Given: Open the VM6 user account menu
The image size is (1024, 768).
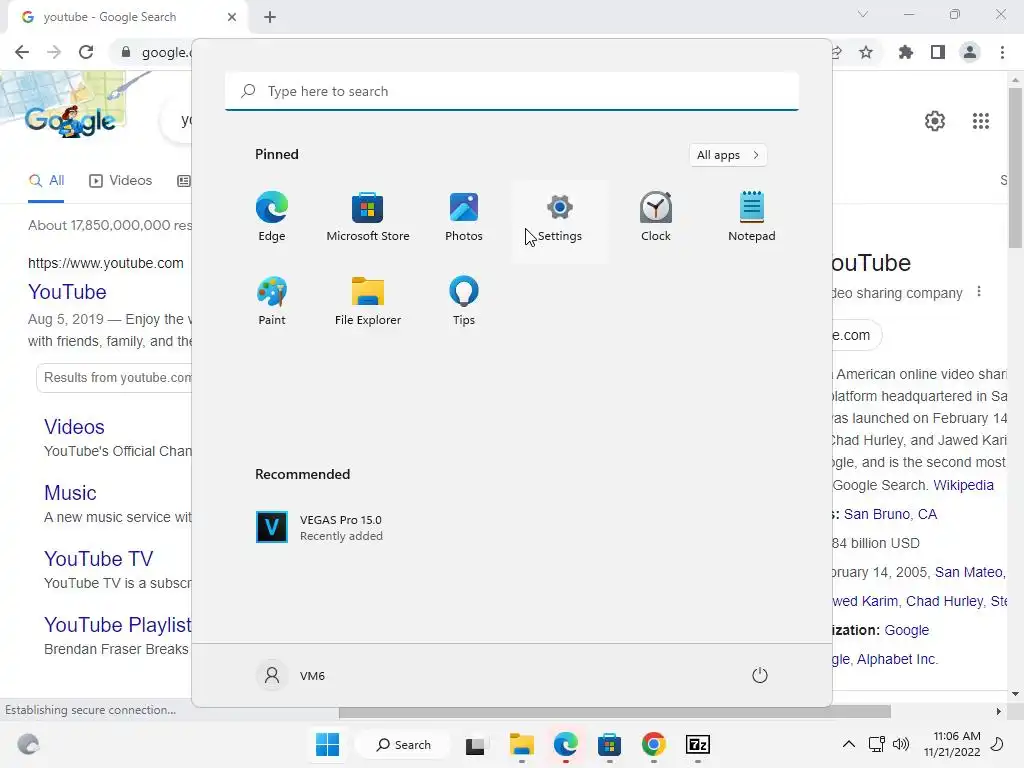Looking at the screenshot, I should tap(291, 675).
